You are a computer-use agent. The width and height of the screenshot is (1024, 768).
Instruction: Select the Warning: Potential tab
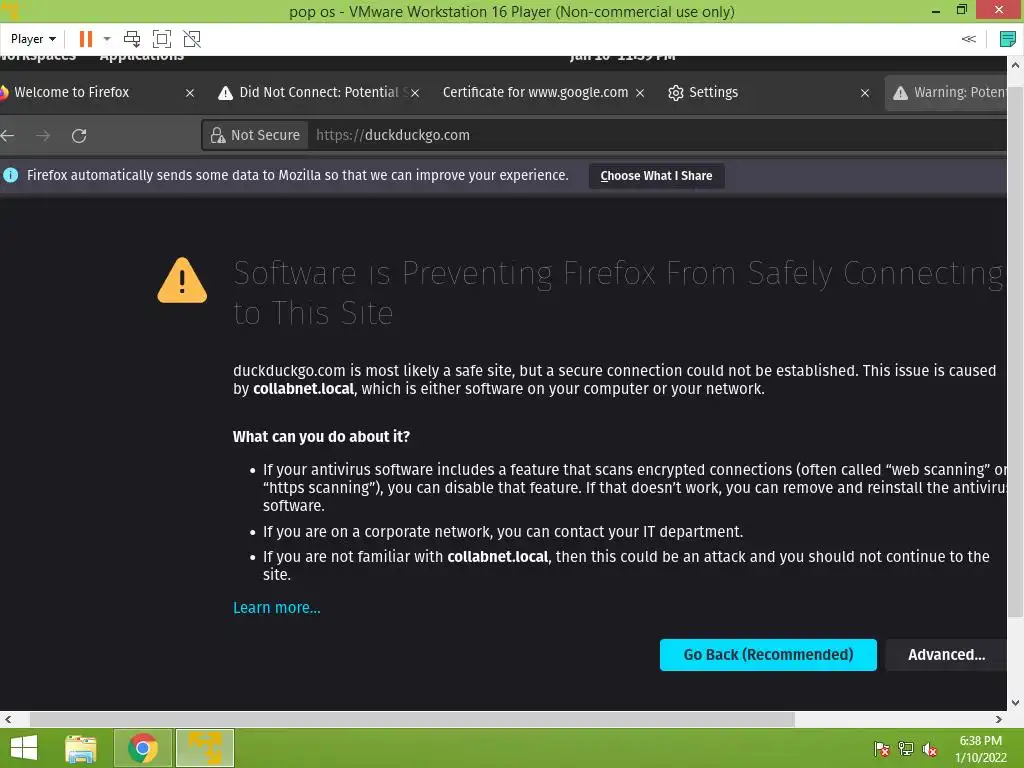pyautogui.click(x=947, y=93)
